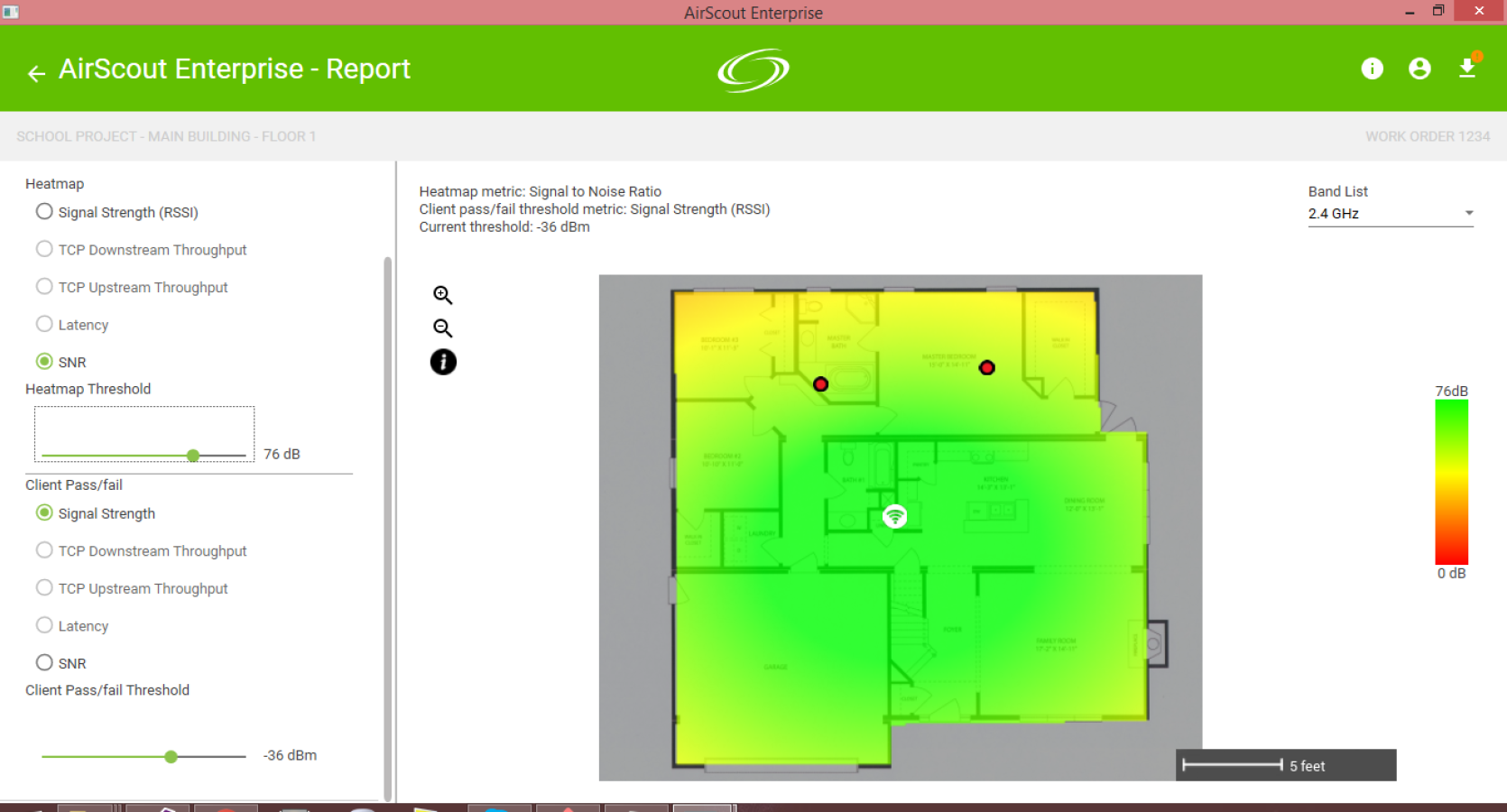The width and height of the screenshot is (1507, 812).
Task: Open the info icon in the header
Action: pos(1372,69)
